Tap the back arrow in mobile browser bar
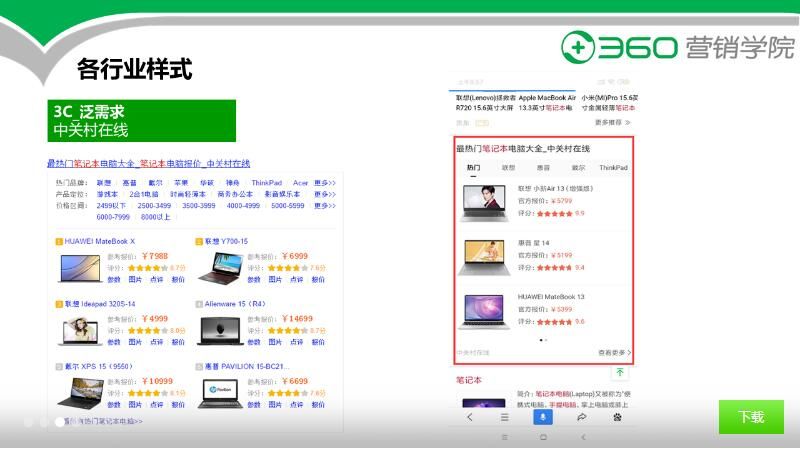Screen dimensions: 800x449 click(470, 417)
